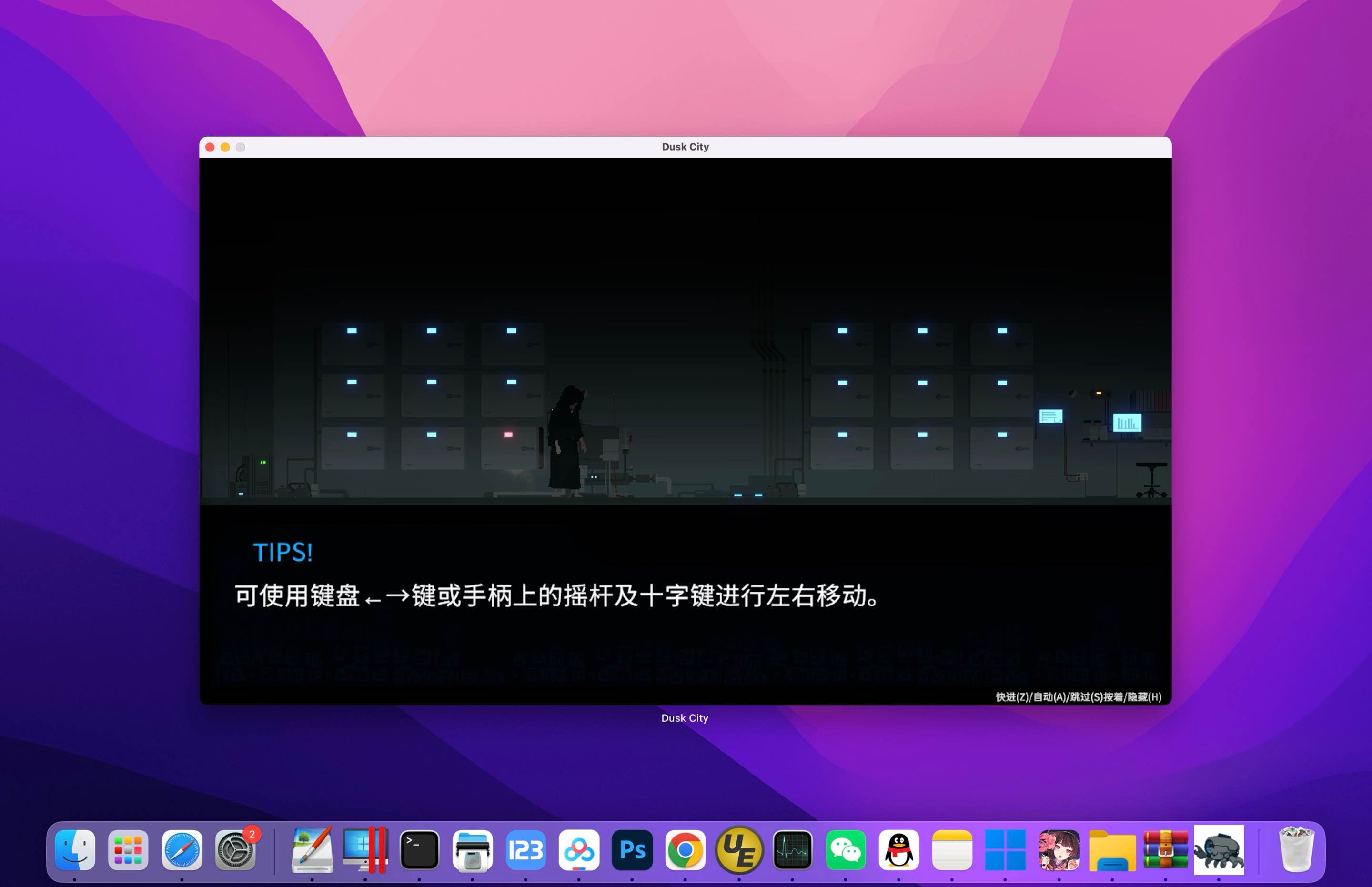
Task: Launch QQ penguin icon
Action: click(x=898, y=849)
